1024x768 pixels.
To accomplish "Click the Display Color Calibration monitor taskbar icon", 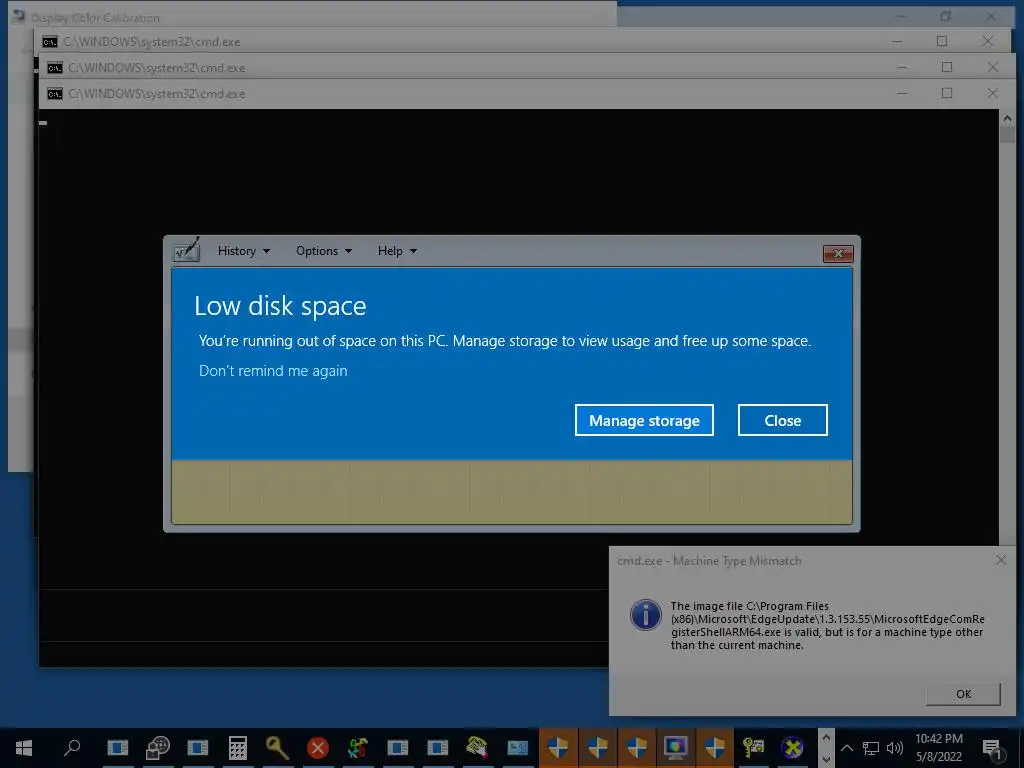I will tap(676, 748).
